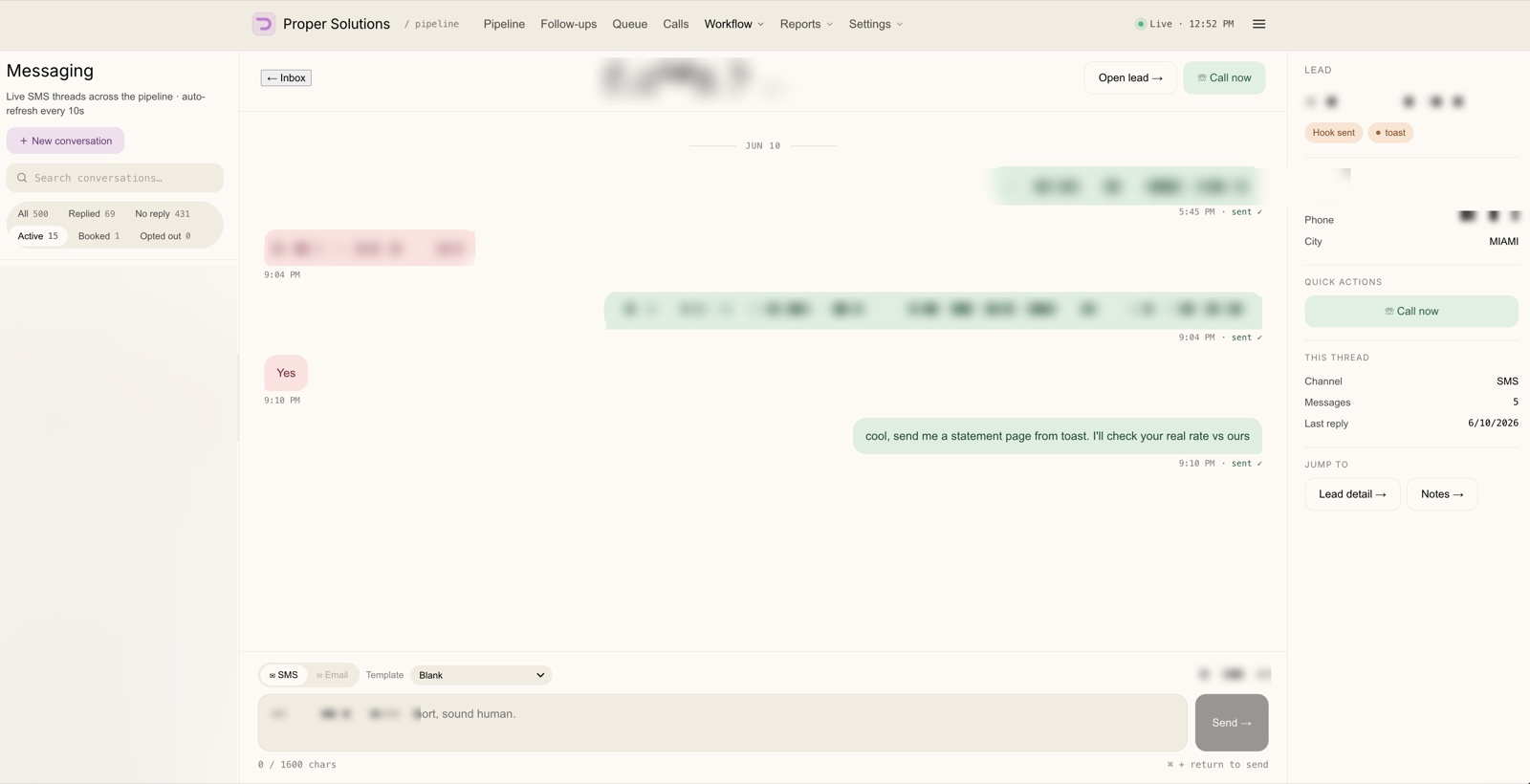The height and width of the screenshot is (784, 1530).
Task: Open the Pipeline nav item
Action: click(x=504, y=24)
